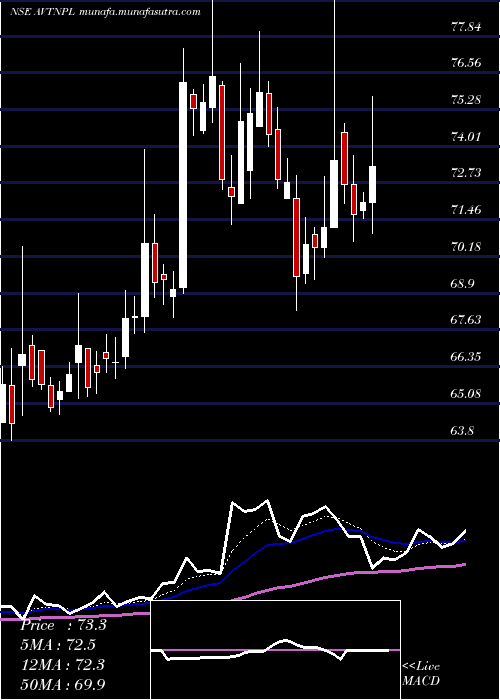Click the Price : 73.3 readout
This screenshot has width=500, height=700.
(63, 625)
